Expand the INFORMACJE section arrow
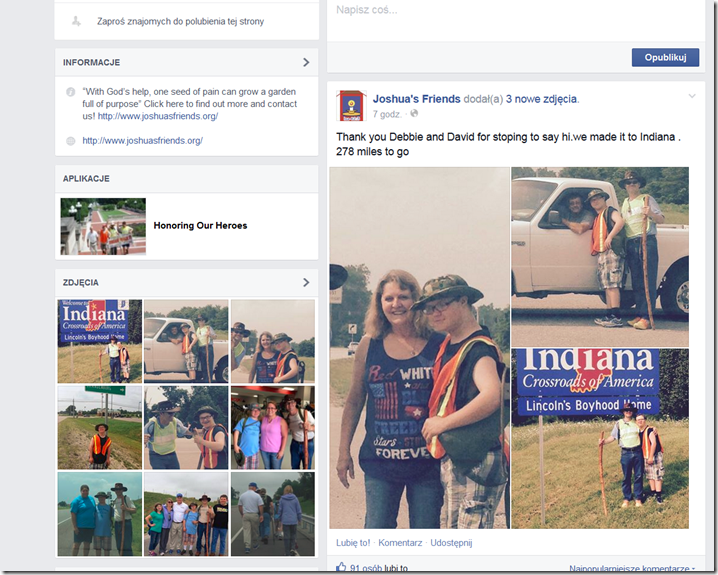This screenshot has height=575, width=718. coord(306,62)
